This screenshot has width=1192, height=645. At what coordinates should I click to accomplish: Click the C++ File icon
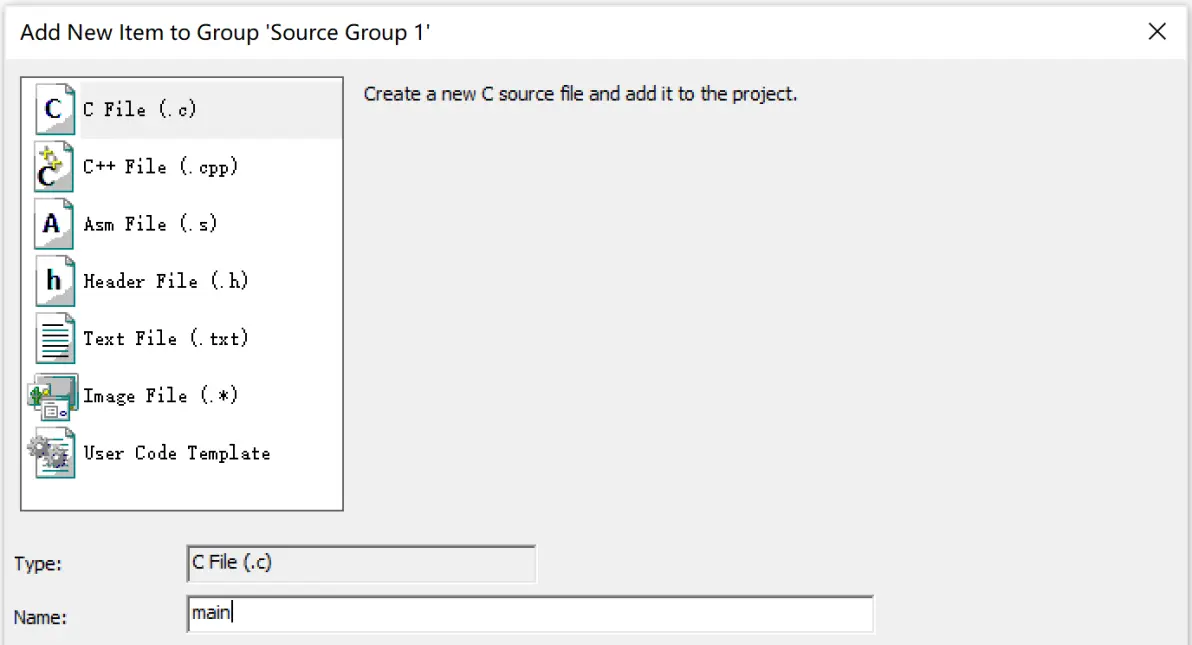pos(53,167)
